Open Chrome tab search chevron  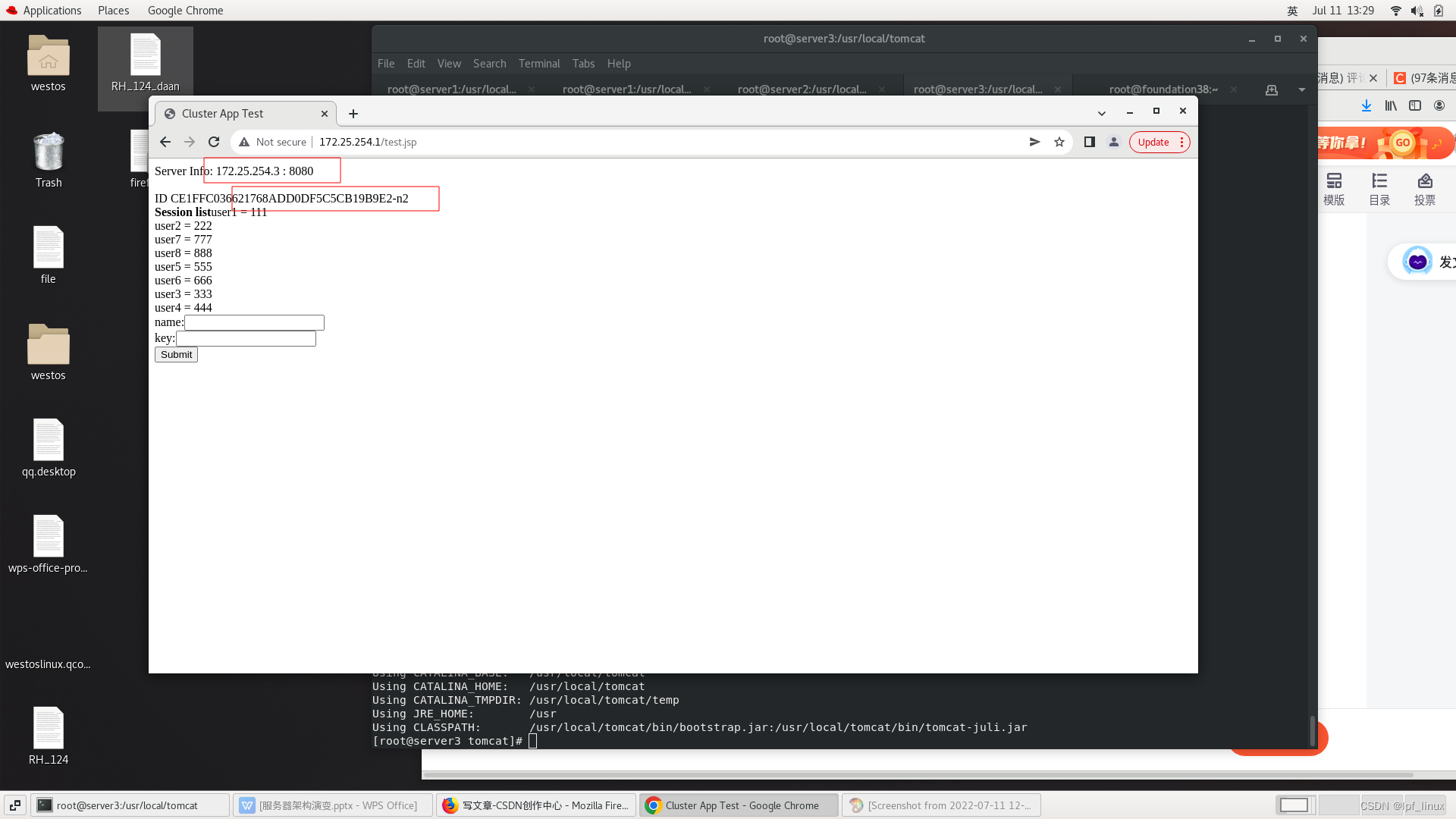pyautogui.click(x=1102, y=113)
